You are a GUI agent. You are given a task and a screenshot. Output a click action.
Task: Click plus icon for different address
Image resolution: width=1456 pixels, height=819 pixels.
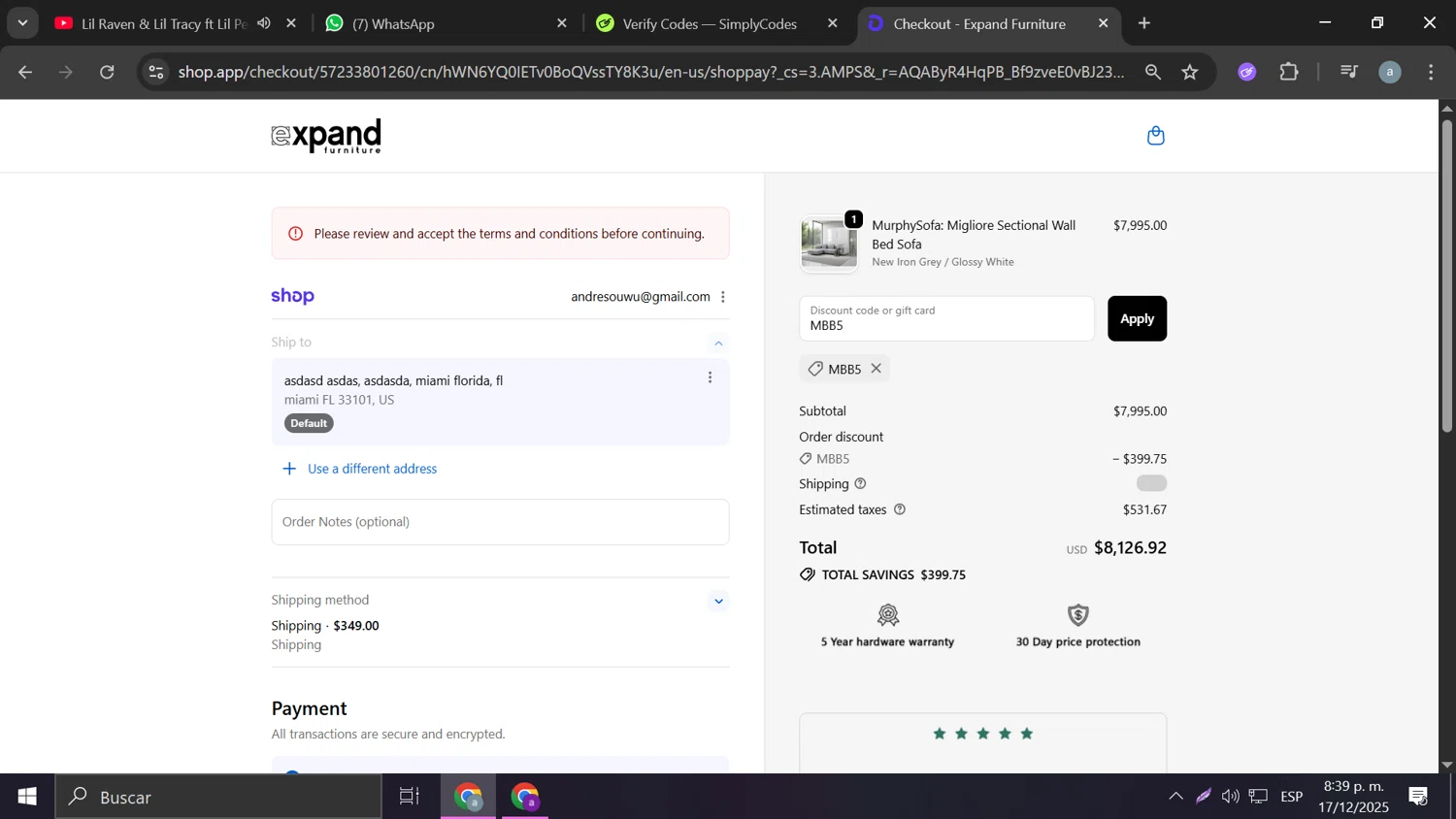pos(289,469)
